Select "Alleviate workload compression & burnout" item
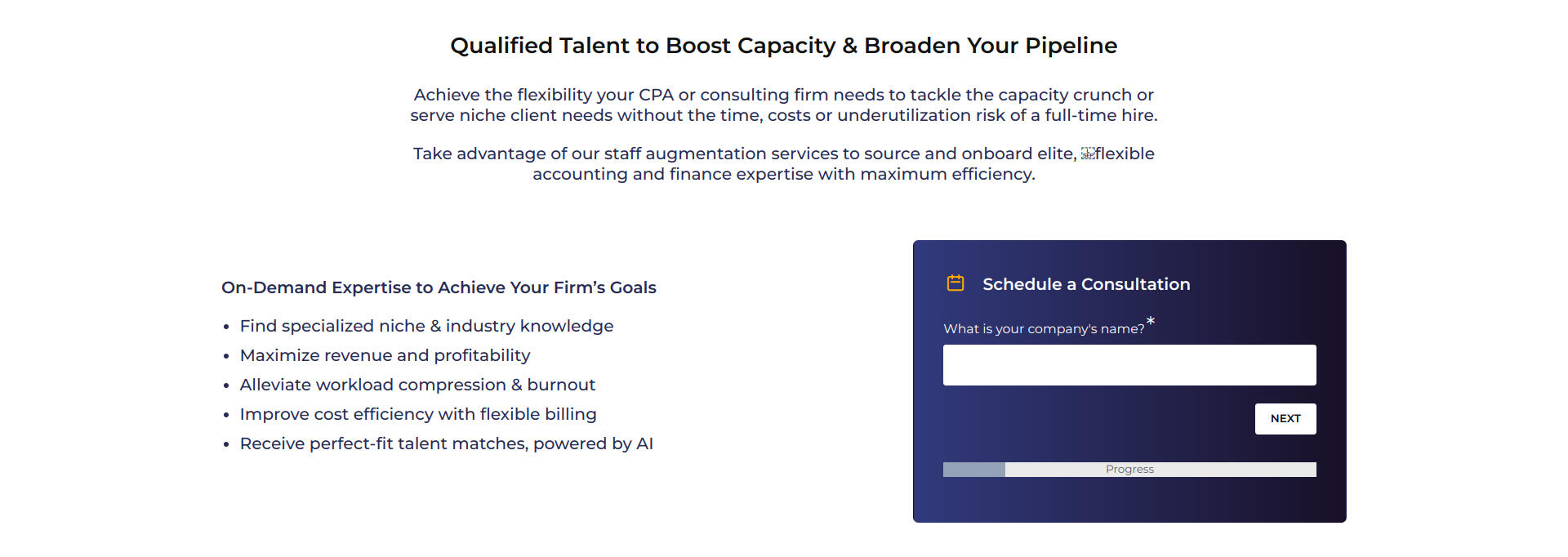1568x557 pixels. (x=417, y=385)
